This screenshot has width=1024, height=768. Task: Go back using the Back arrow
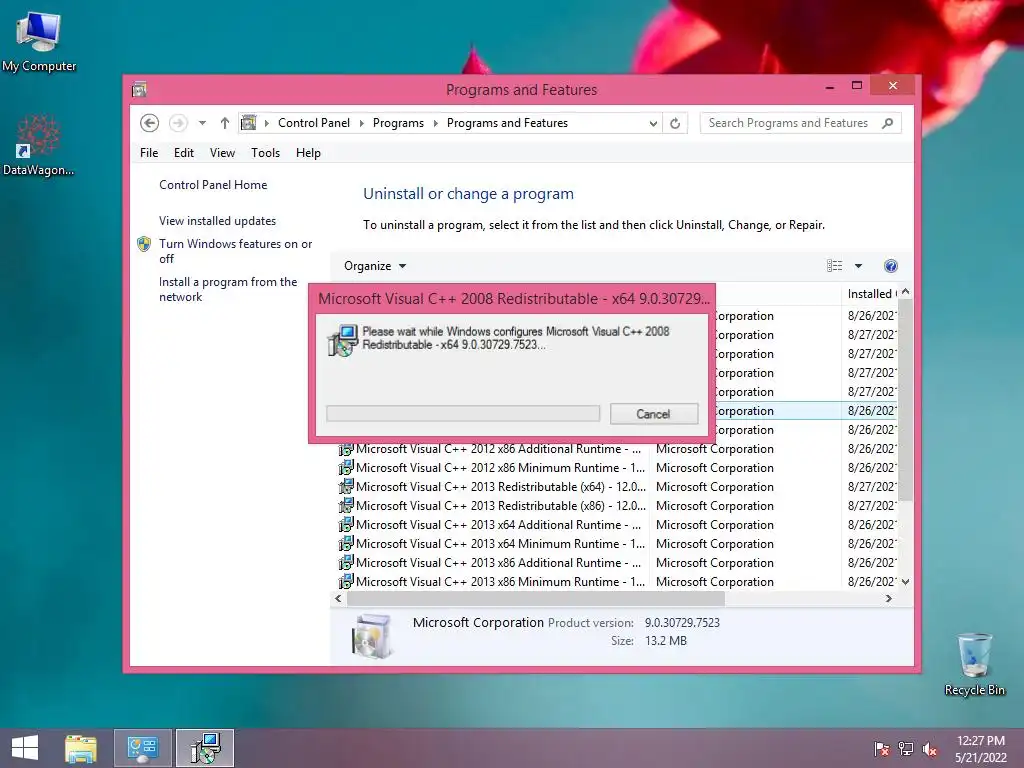point(150,123)
